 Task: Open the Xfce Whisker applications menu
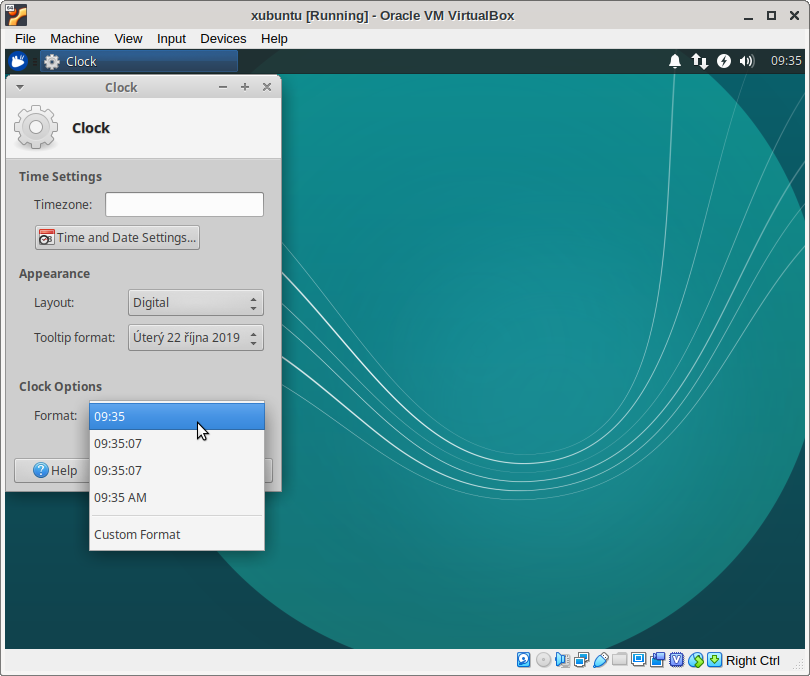click(18, 61)
